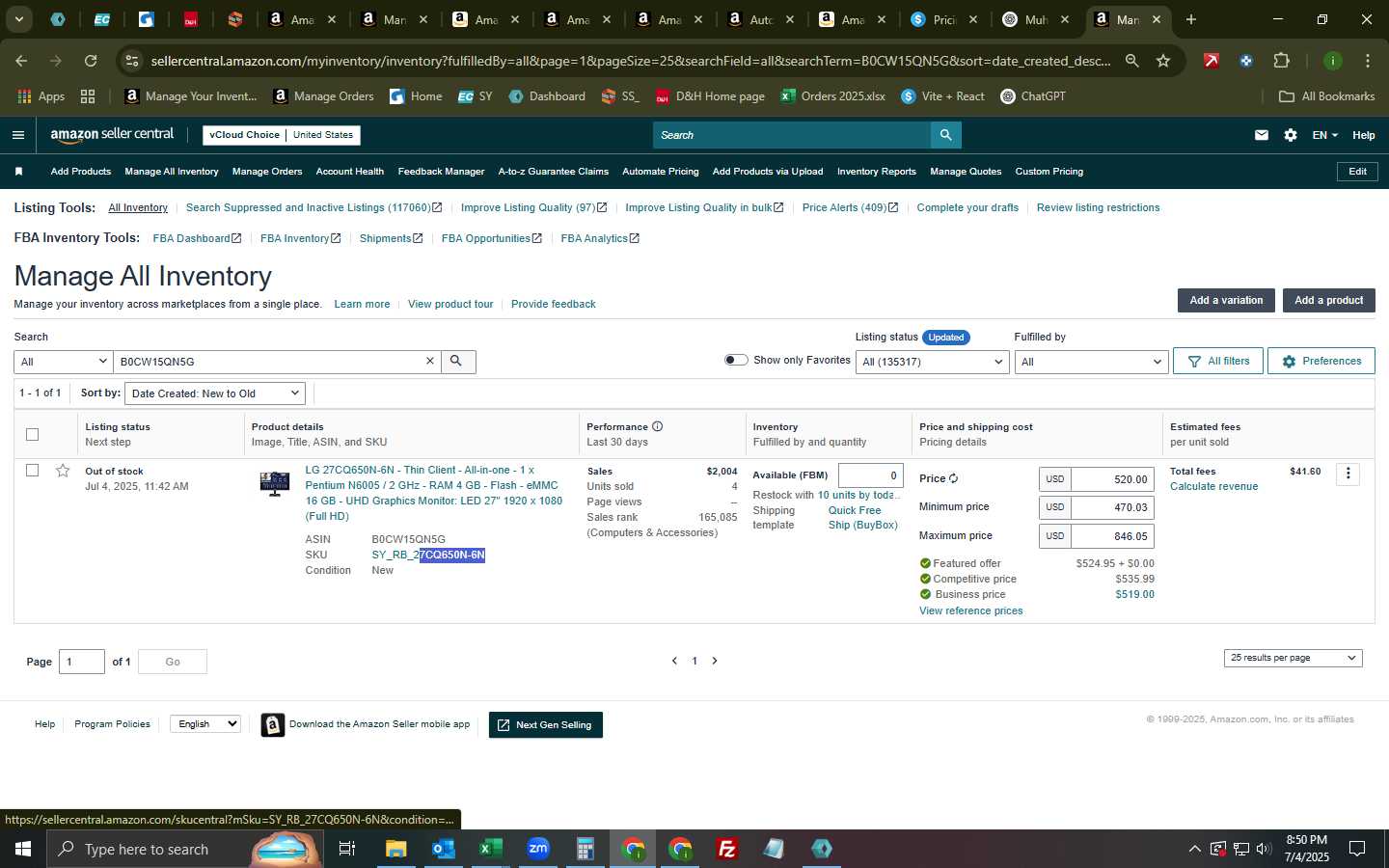Open FileZilla from the taskbar
Image resolution: width=1389 pixels, height=868 pixels.
[727, 849]
